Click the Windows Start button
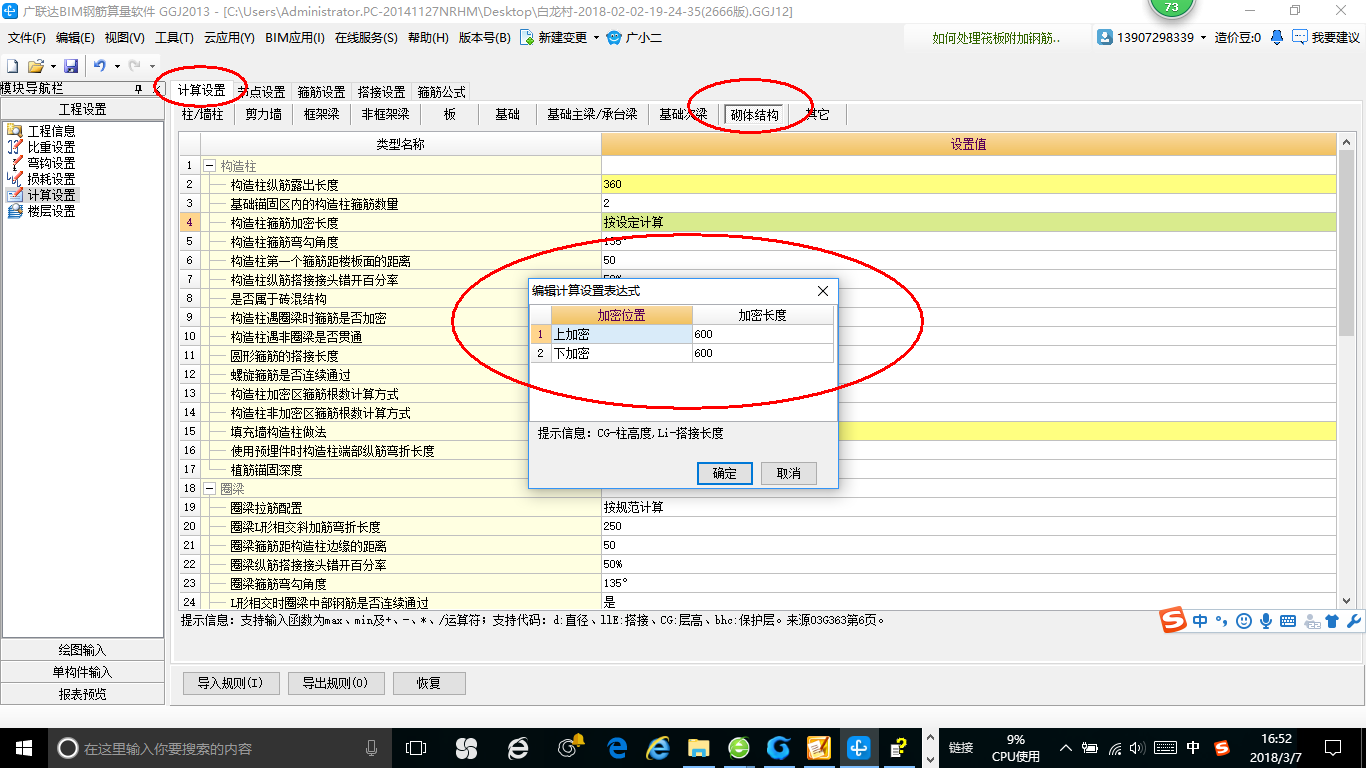 23,747
